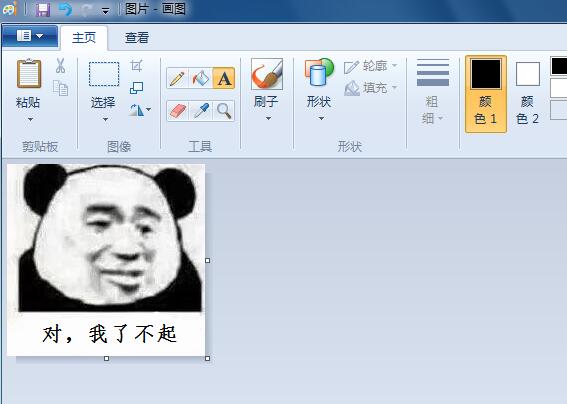The image size is (567, 404).
Task: Open the 填充 fill dropdown
Action: [x=371, y=88]
